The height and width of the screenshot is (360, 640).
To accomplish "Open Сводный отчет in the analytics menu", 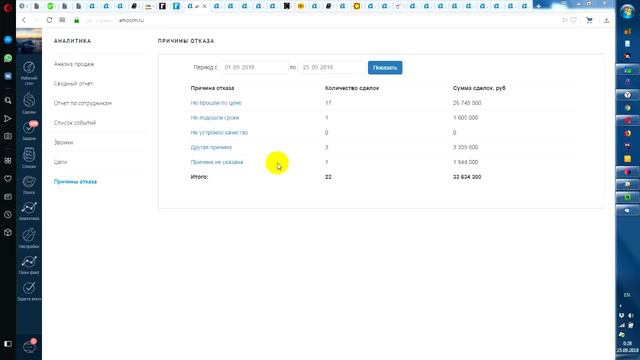I will pos(73,84).
